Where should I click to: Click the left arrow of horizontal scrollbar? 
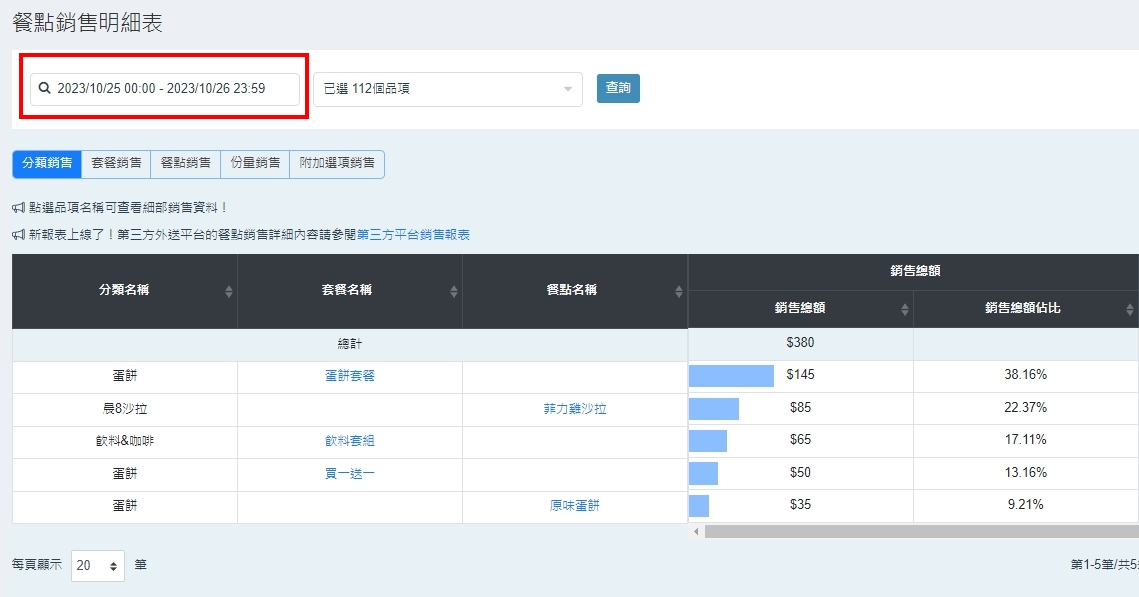697,532
